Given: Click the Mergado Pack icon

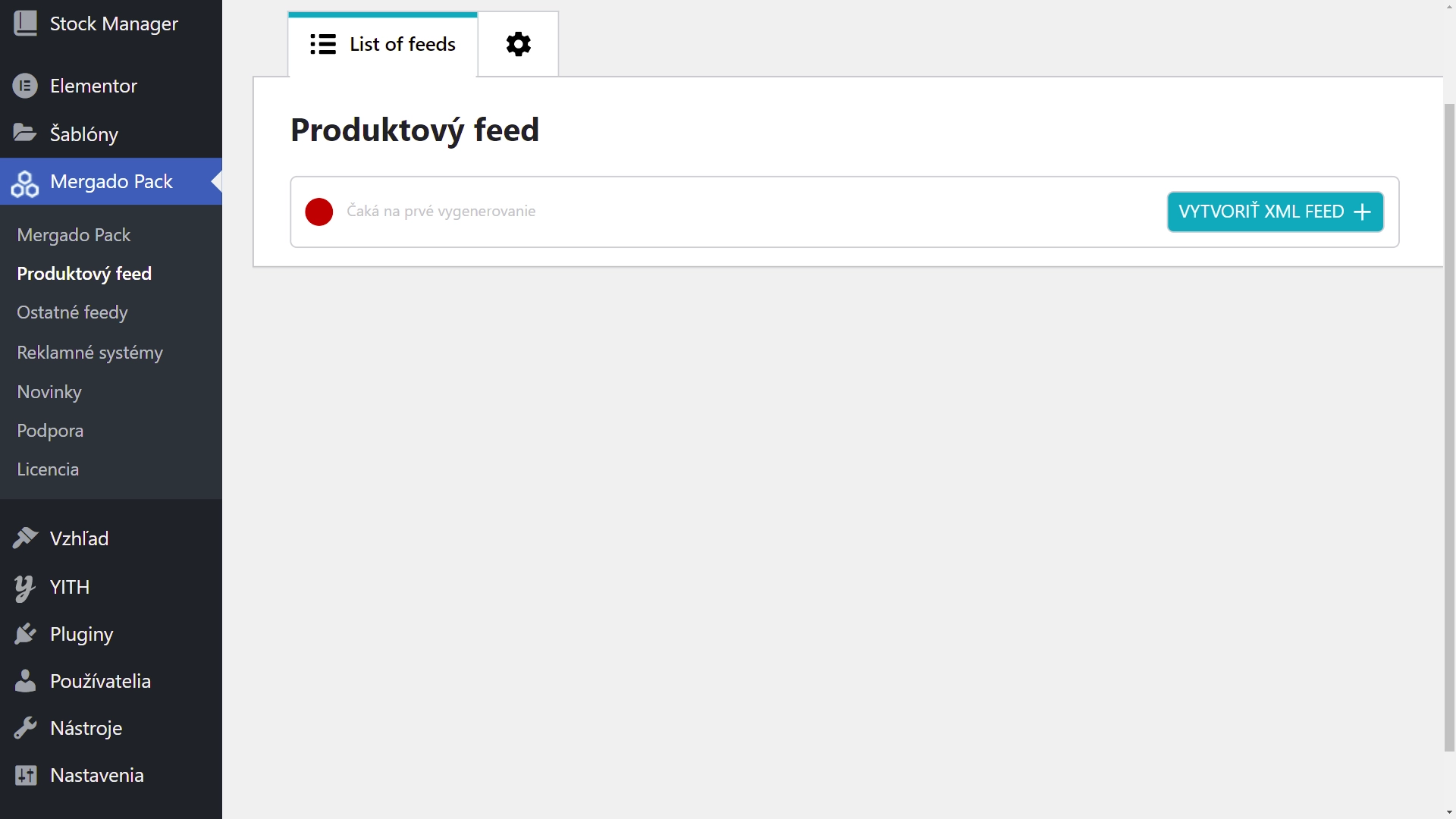Looking at the screenshot, I should (25, 181).
